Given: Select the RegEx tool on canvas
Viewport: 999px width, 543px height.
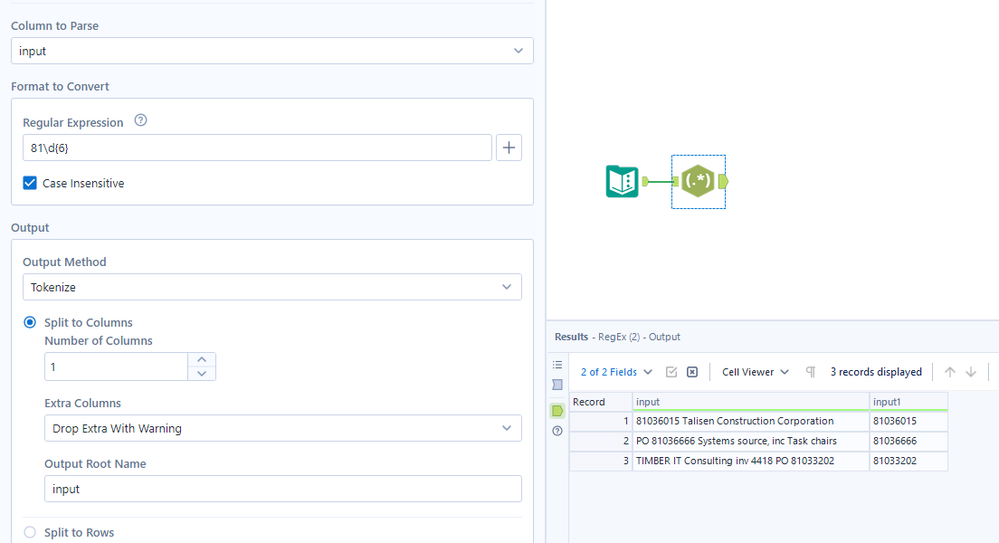Looking at the screenshot, I should (698, 181).
